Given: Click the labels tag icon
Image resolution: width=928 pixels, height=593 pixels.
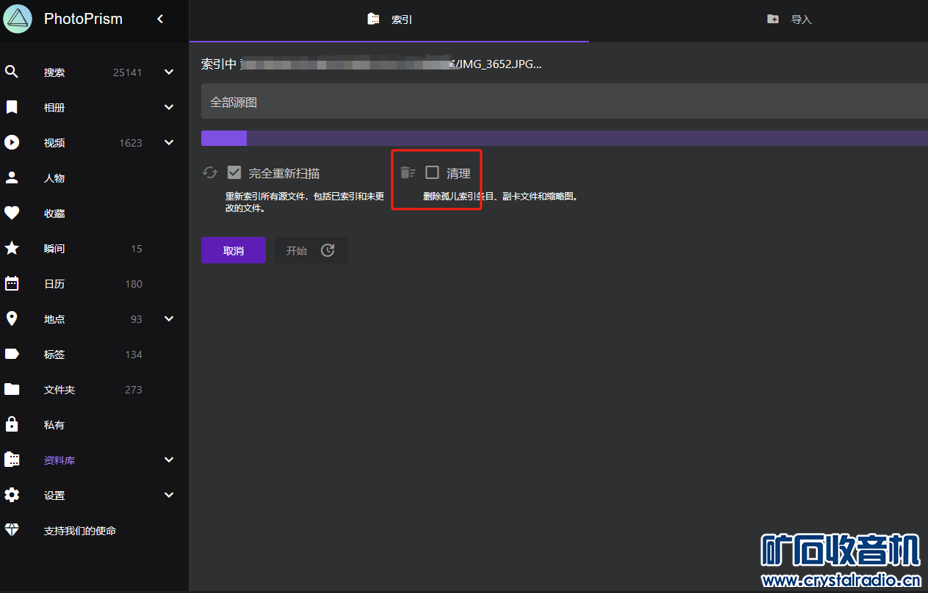Looking at the screenshot, I should tap(11, 354).
